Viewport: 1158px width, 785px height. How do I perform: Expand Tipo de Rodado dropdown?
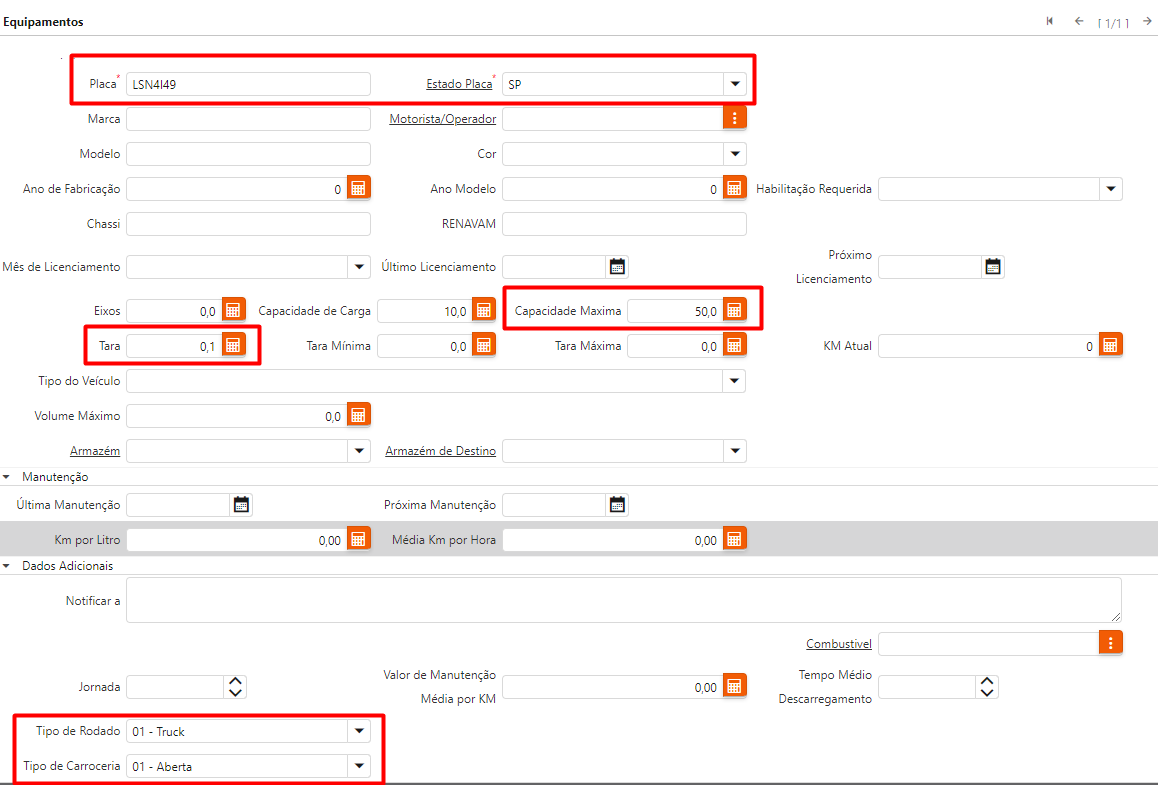pyautogui.click(x=359, y=731)
